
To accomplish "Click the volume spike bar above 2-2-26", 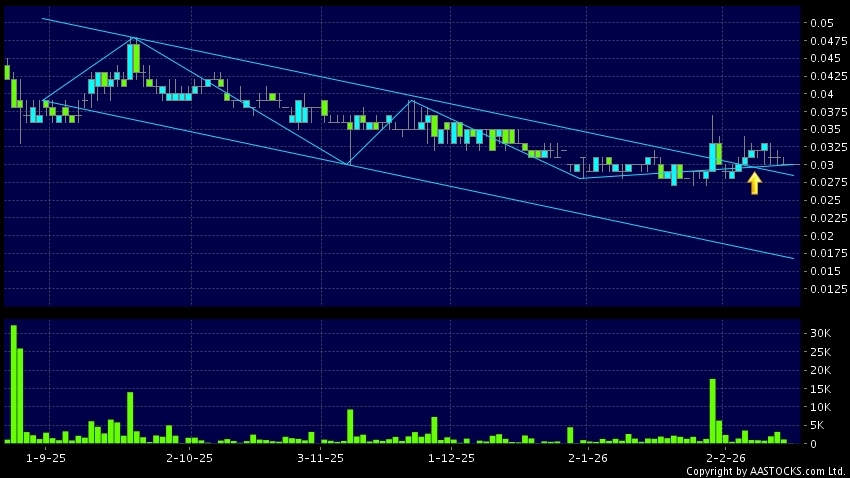I will (712, 410).
